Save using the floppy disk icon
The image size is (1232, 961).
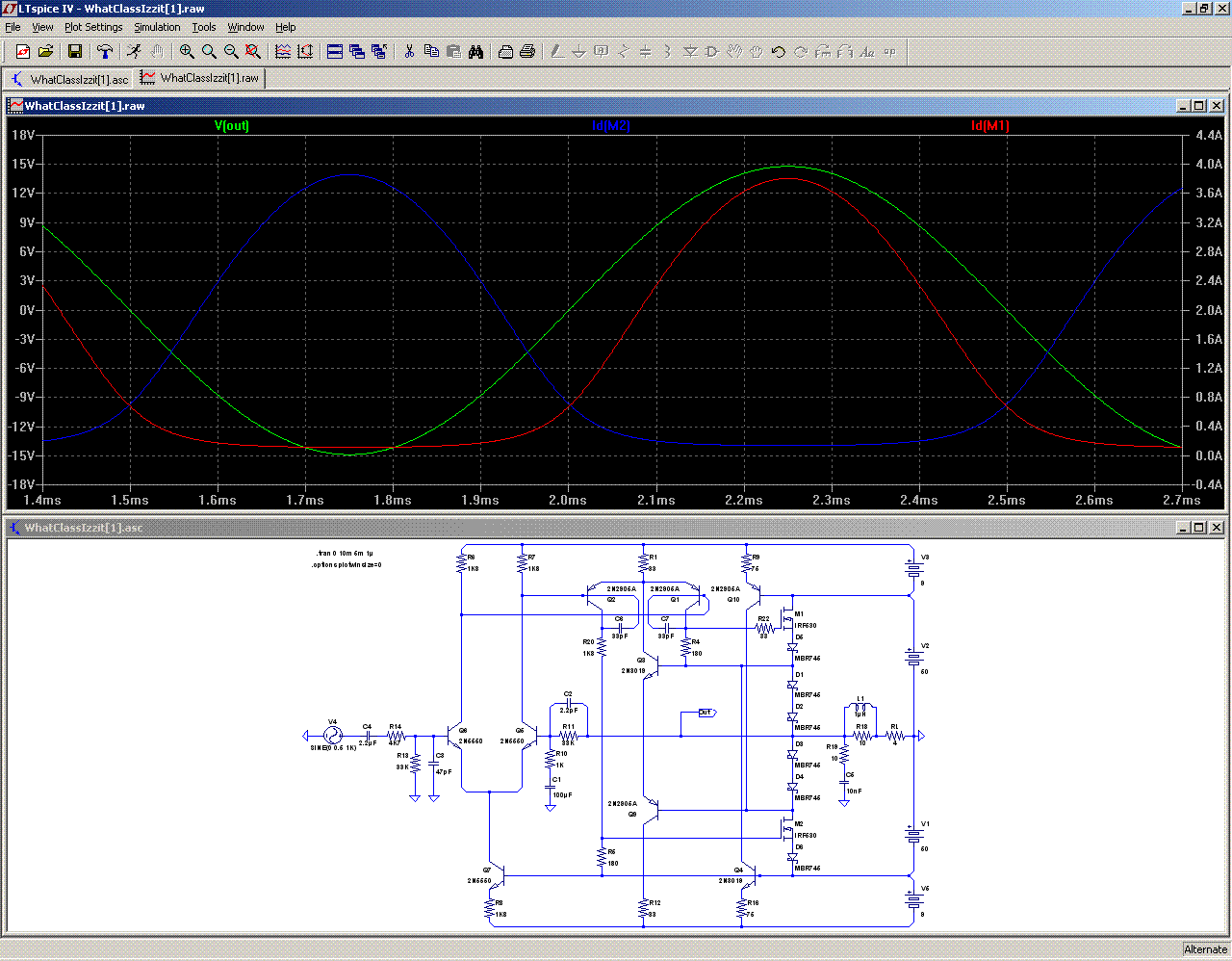tap(75, 52)
